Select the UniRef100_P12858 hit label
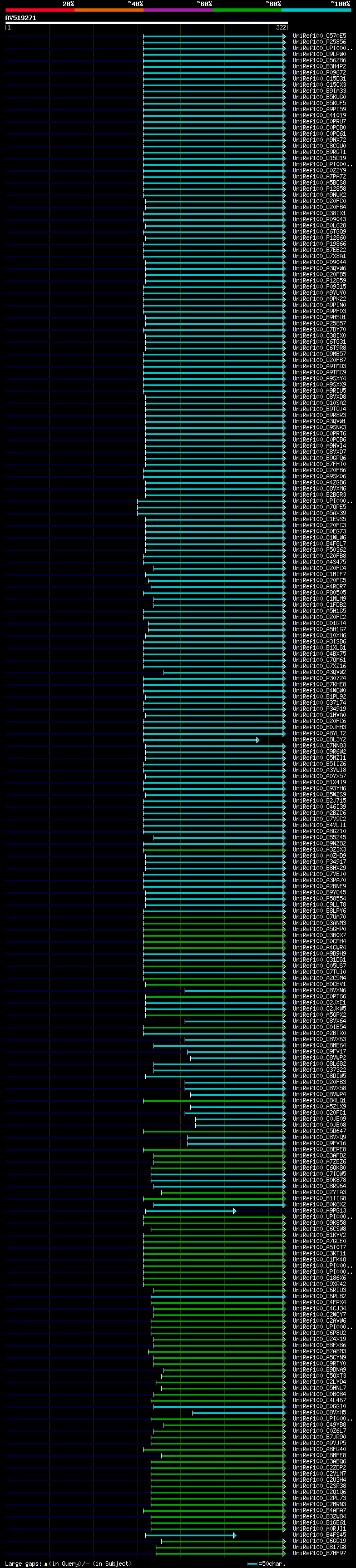This screenshot has height=1568, width=356. pos(319,189)
